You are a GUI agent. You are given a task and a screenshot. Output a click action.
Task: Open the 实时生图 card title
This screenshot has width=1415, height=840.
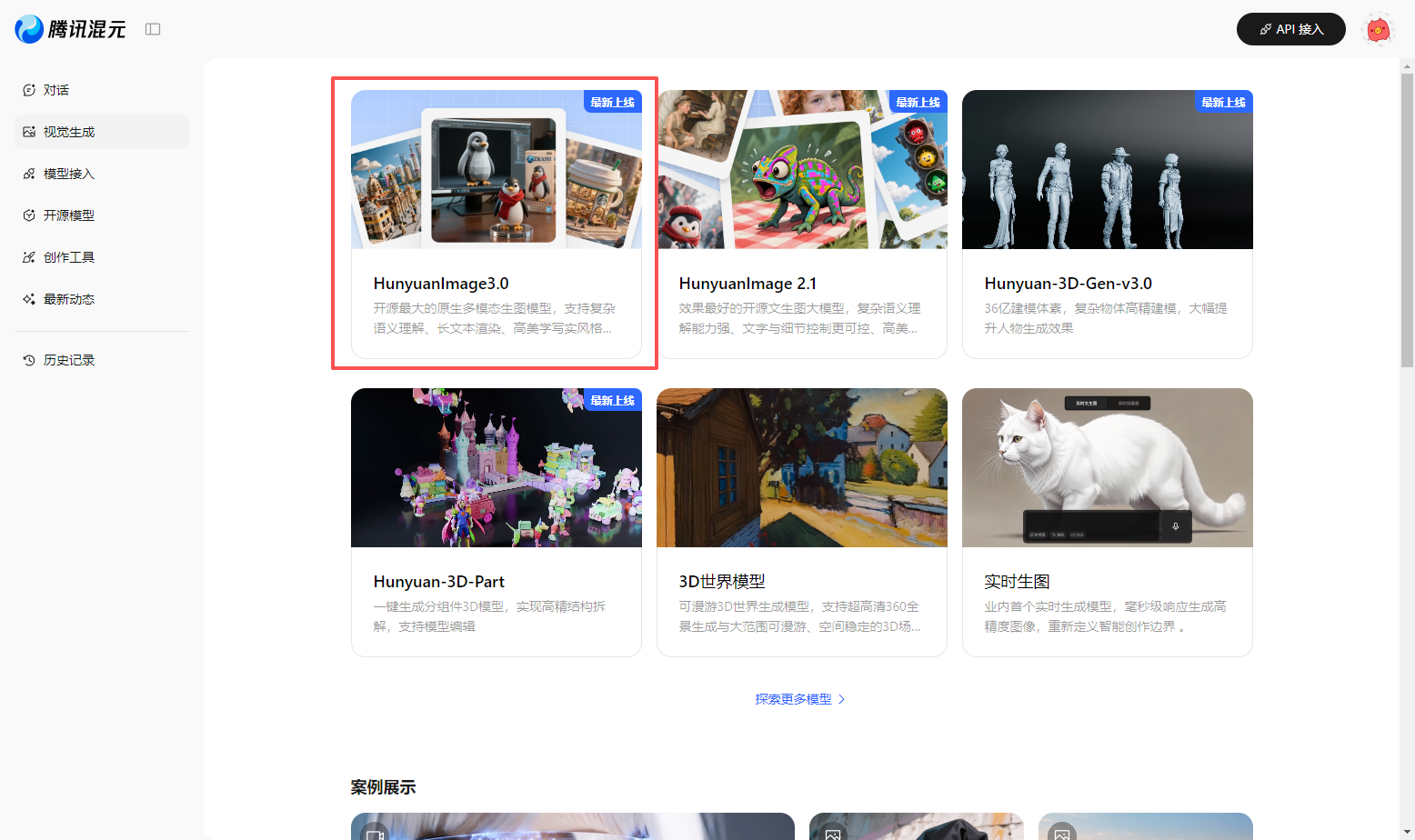(1017, 582)
